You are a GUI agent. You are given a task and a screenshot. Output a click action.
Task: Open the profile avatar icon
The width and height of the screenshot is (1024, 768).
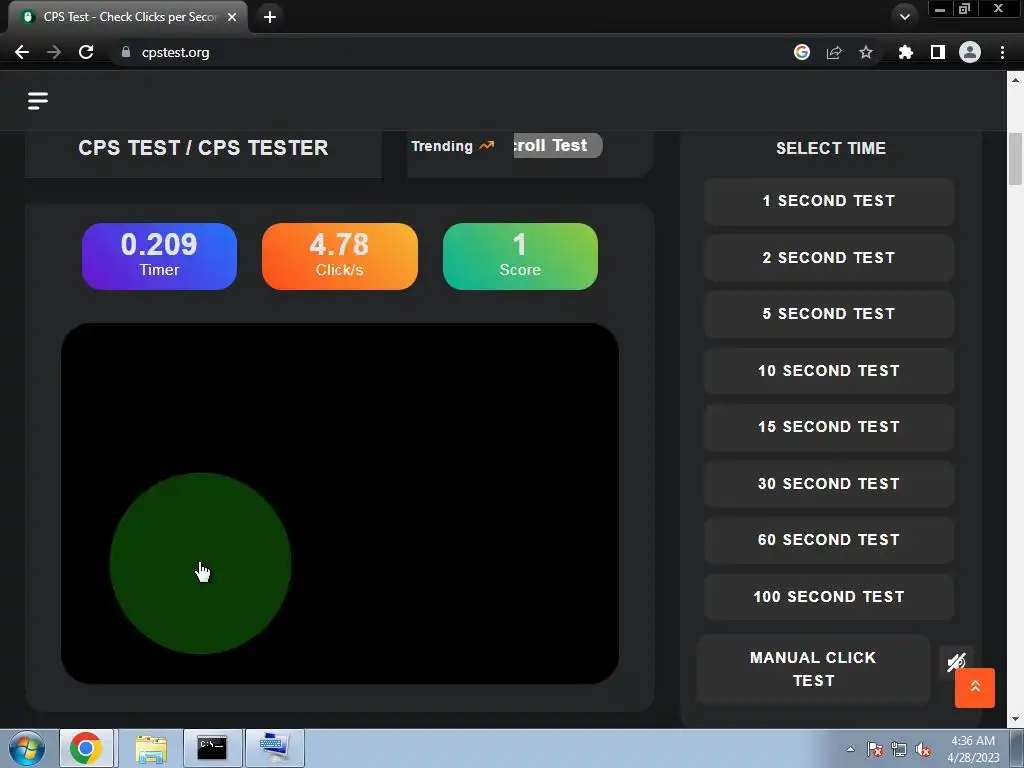click(970, 52)
